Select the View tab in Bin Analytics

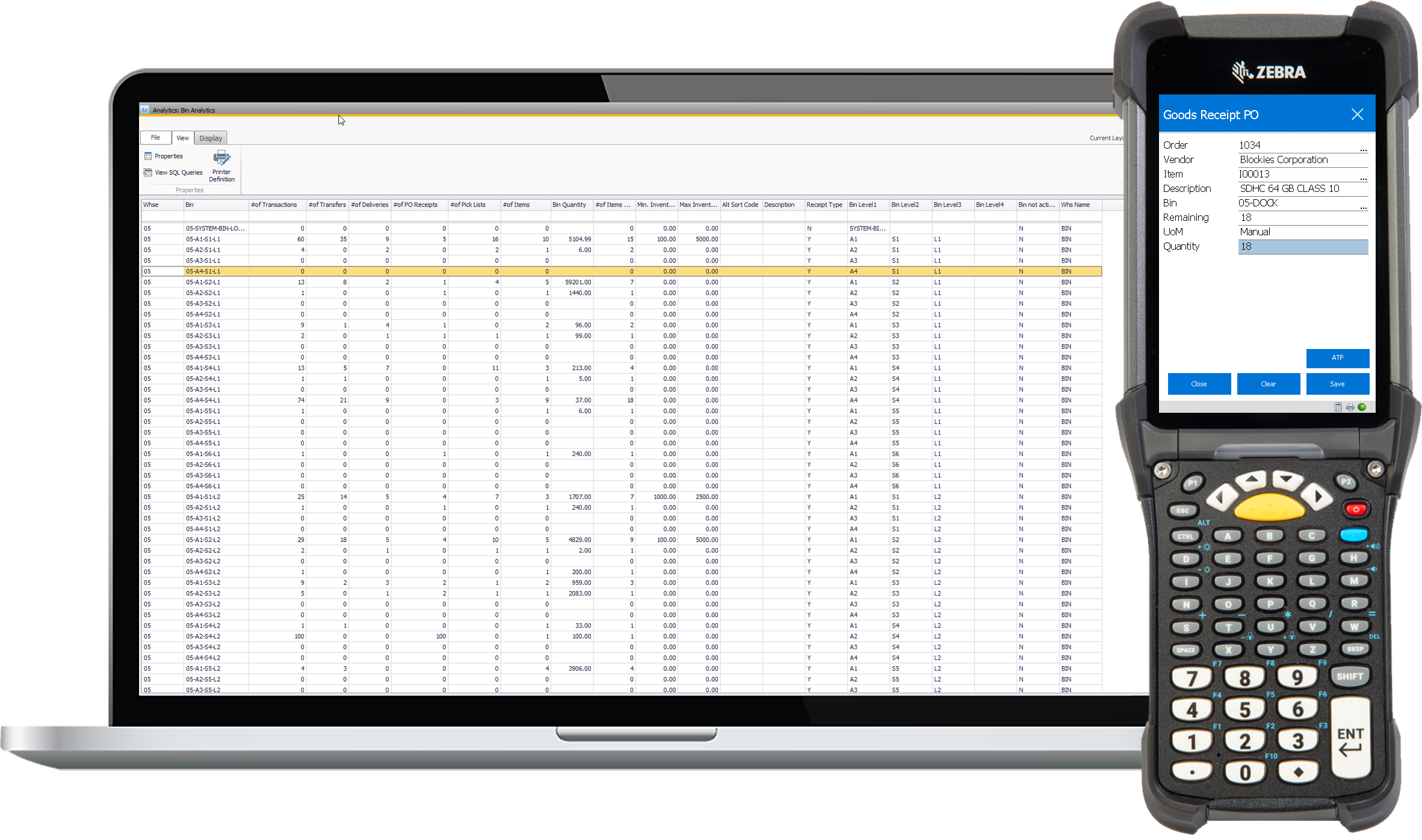coord(182,138)
